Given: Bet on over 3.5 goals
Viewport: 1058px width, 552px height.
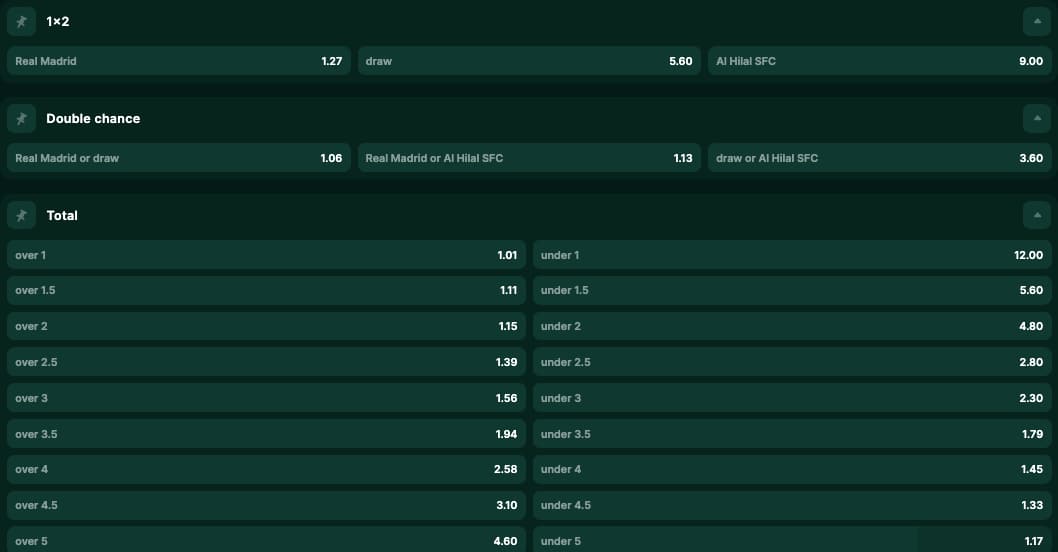Looking at the screenshot, I should pos(267,434).
